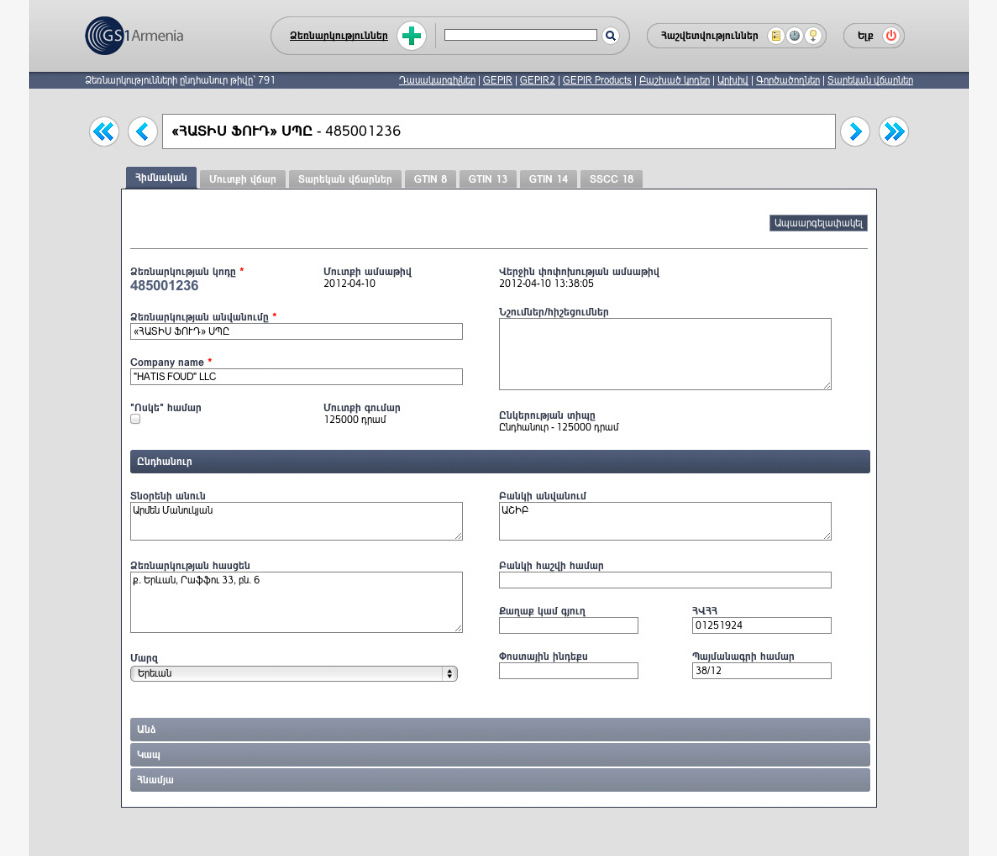The width and height of the screenshot is (997, 856).
Task: Switch to the GTIN 8 tab
Action: click(x=430, y=179)
